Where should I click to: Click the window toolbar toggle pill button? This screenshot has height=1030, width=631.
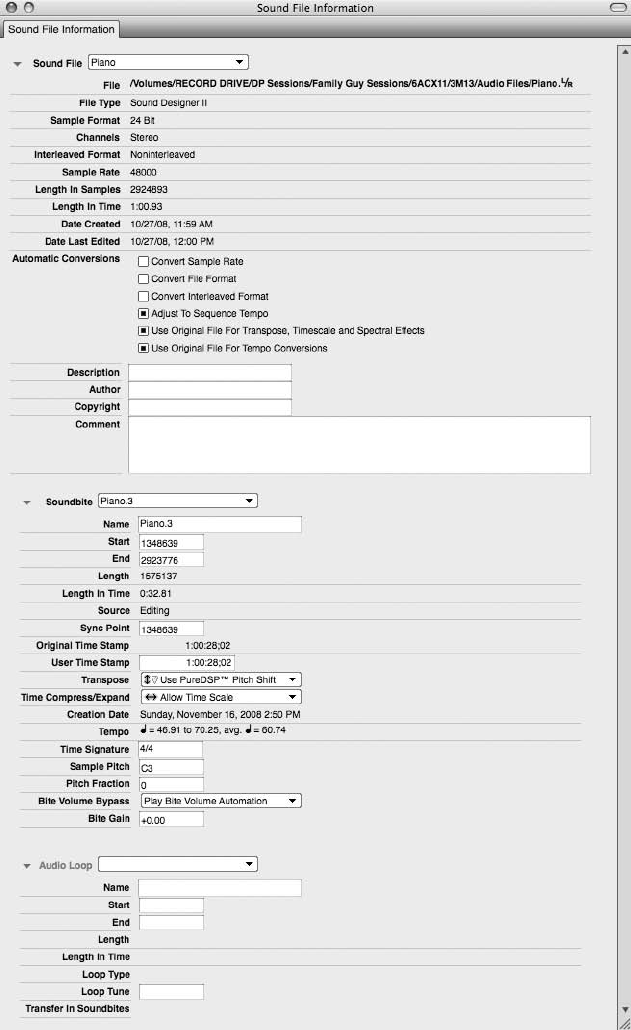coord(618,8)
